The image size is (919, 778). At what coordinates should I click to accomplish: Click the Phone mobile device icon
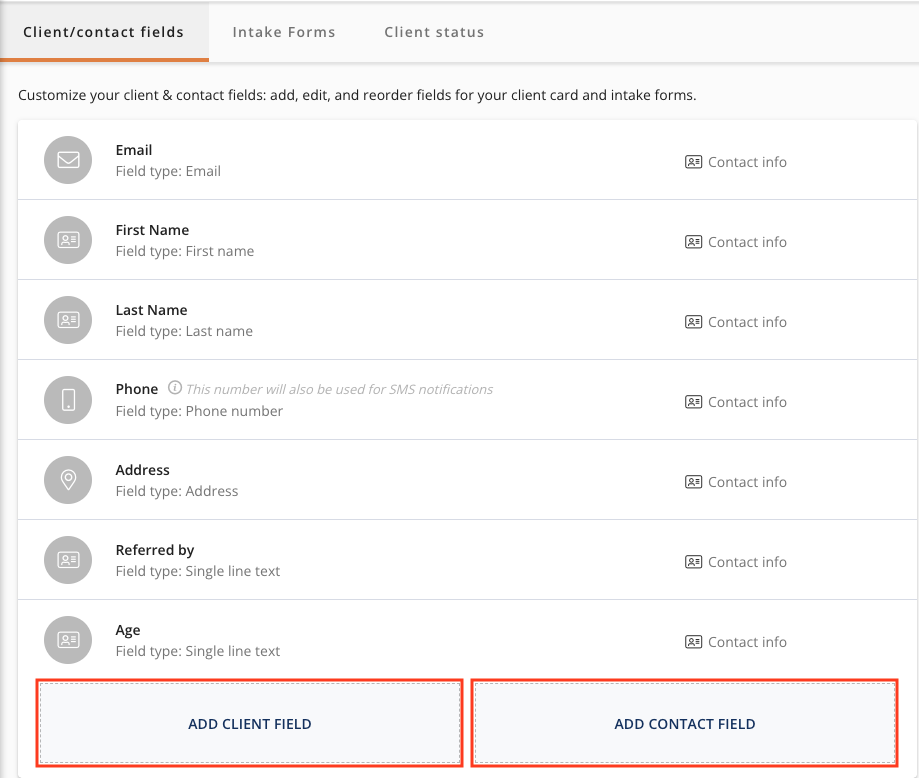(x=68, y=400)
